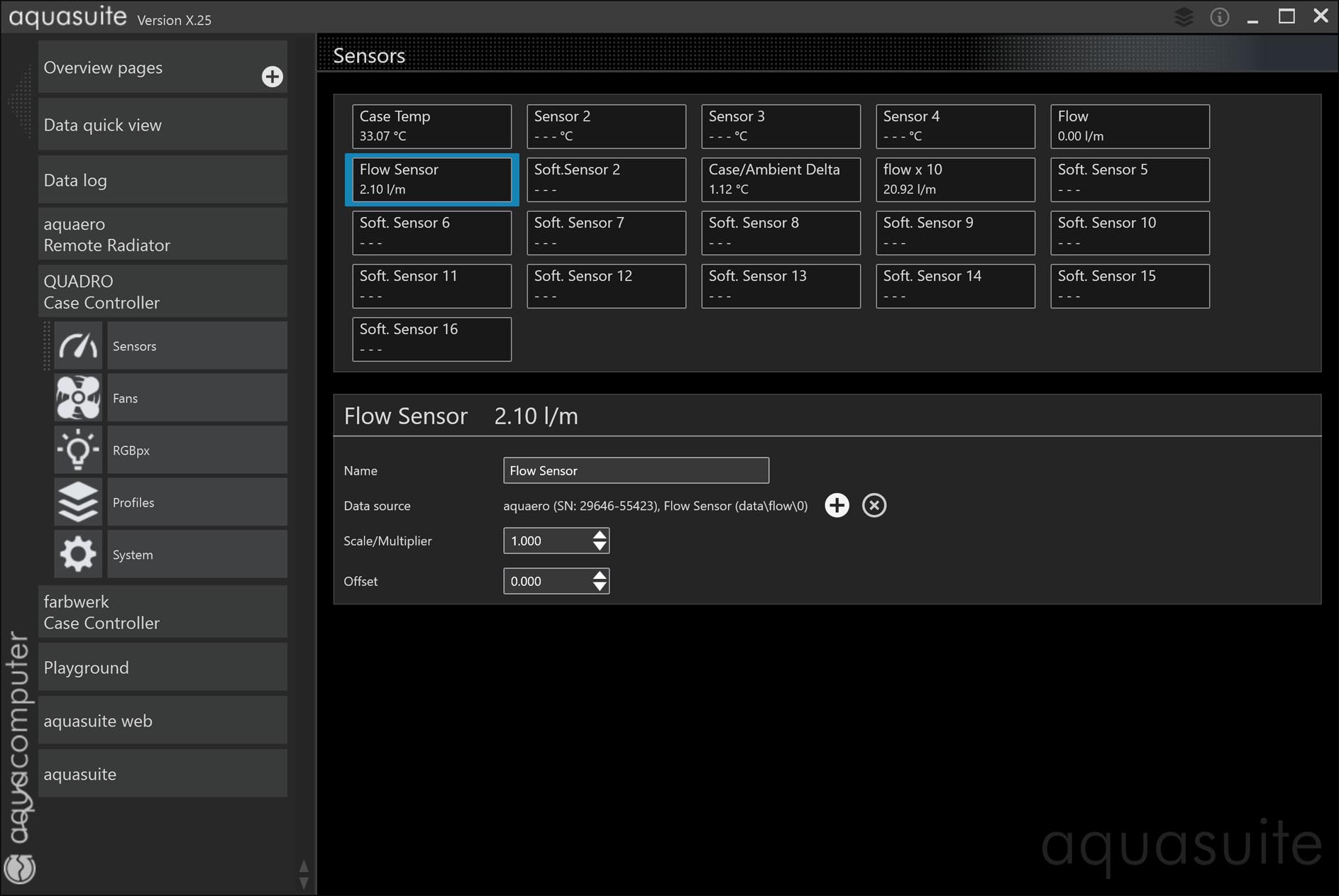Open the Profiles layers icon in sidebar
Viewport: 1339px width, 896px height.
pyautogui.click(x=78, y=502)
